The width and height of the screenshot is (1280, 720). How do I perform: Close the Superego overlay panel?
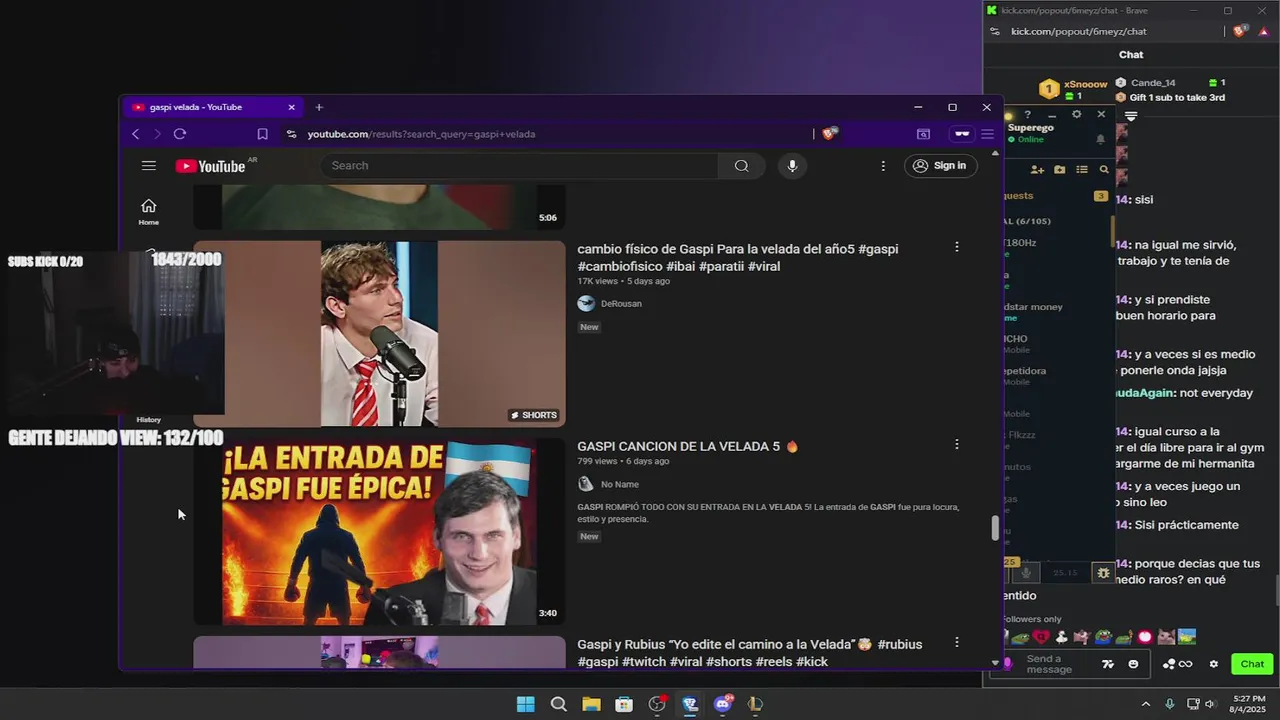coord(1101,114)
